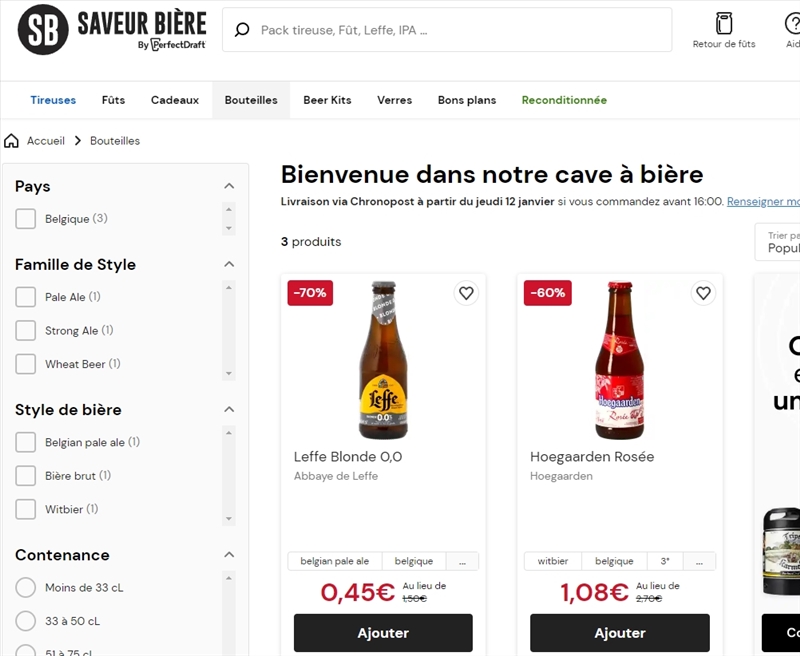Click the heart icon on Hoegaarden Rosée card
The width and height of the screenshot is (800, 656).
pyautogui.click(x=703, y=293)
